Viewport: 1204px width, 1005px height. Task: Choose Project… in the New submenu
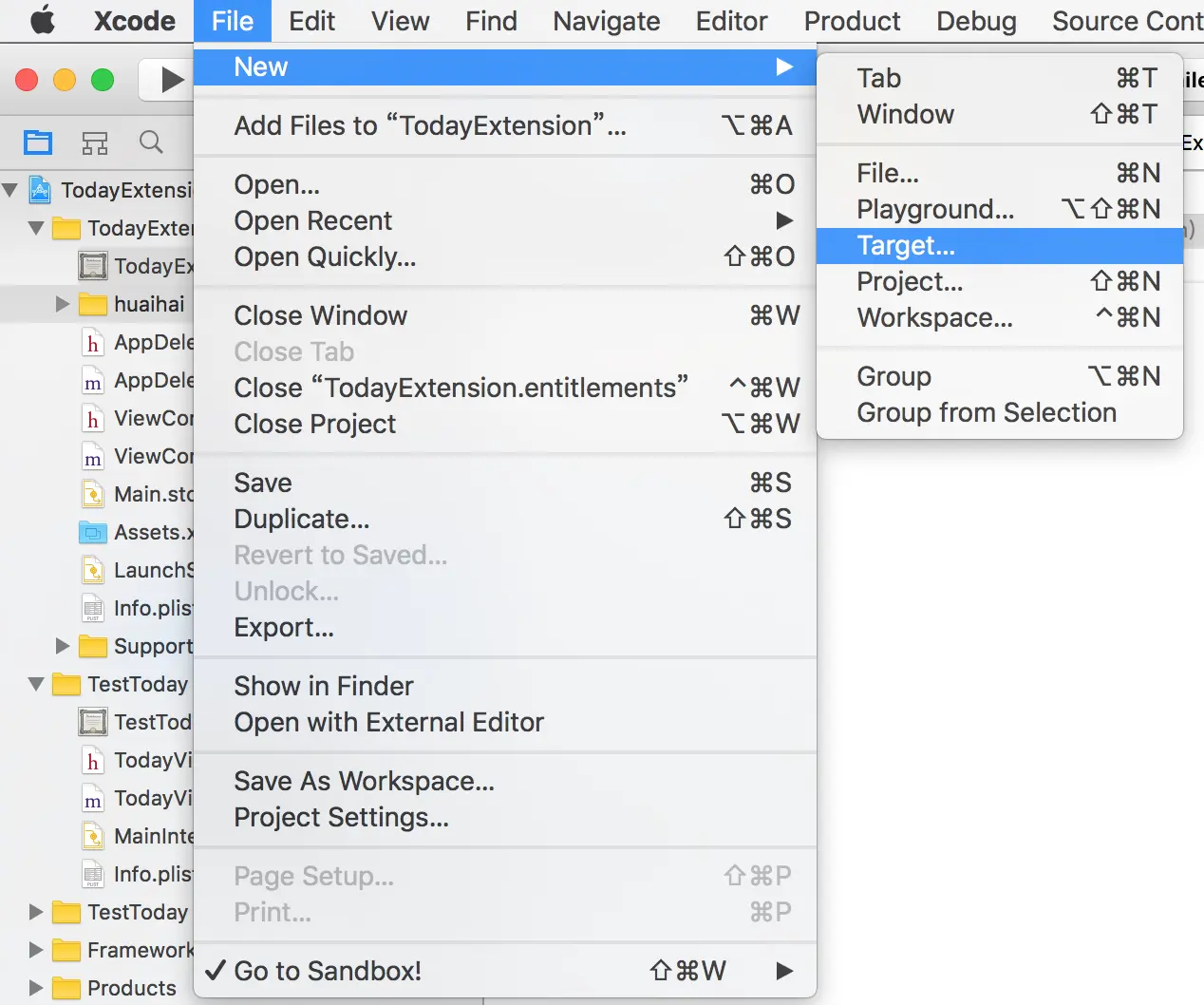tap(1000, 281)
